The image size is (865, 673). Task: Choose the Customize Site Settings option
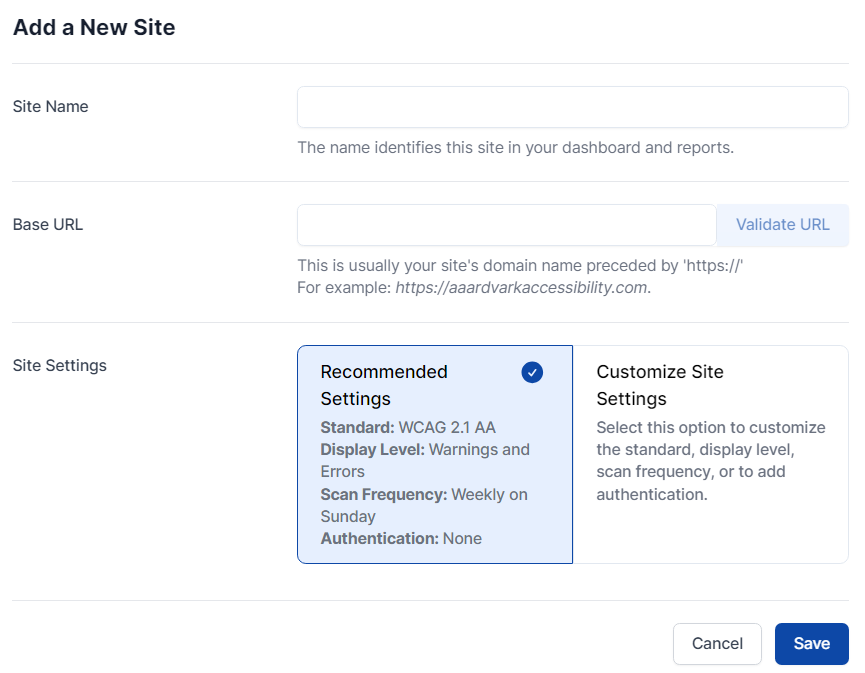(x=710, y=454)
